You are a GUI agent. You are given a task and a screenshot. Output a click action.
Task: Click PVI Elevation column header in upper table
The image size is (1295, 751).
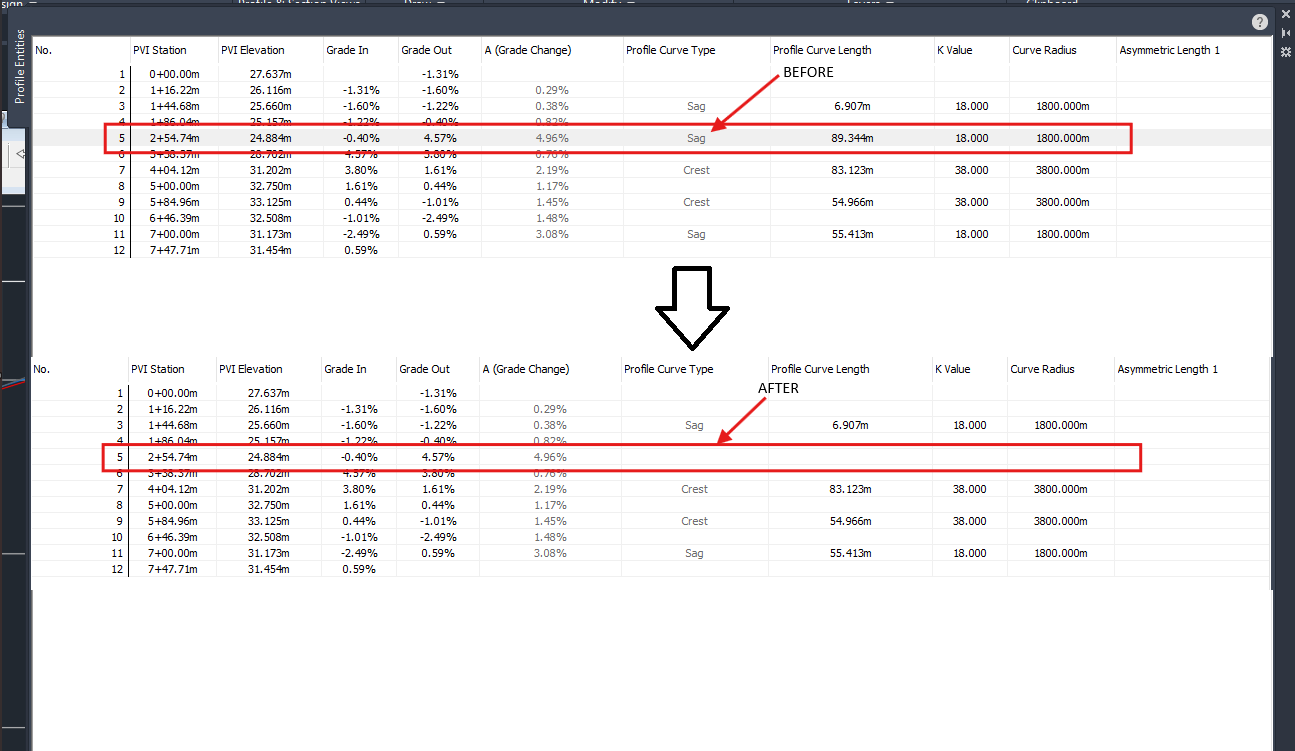click(x=252, y=50)
